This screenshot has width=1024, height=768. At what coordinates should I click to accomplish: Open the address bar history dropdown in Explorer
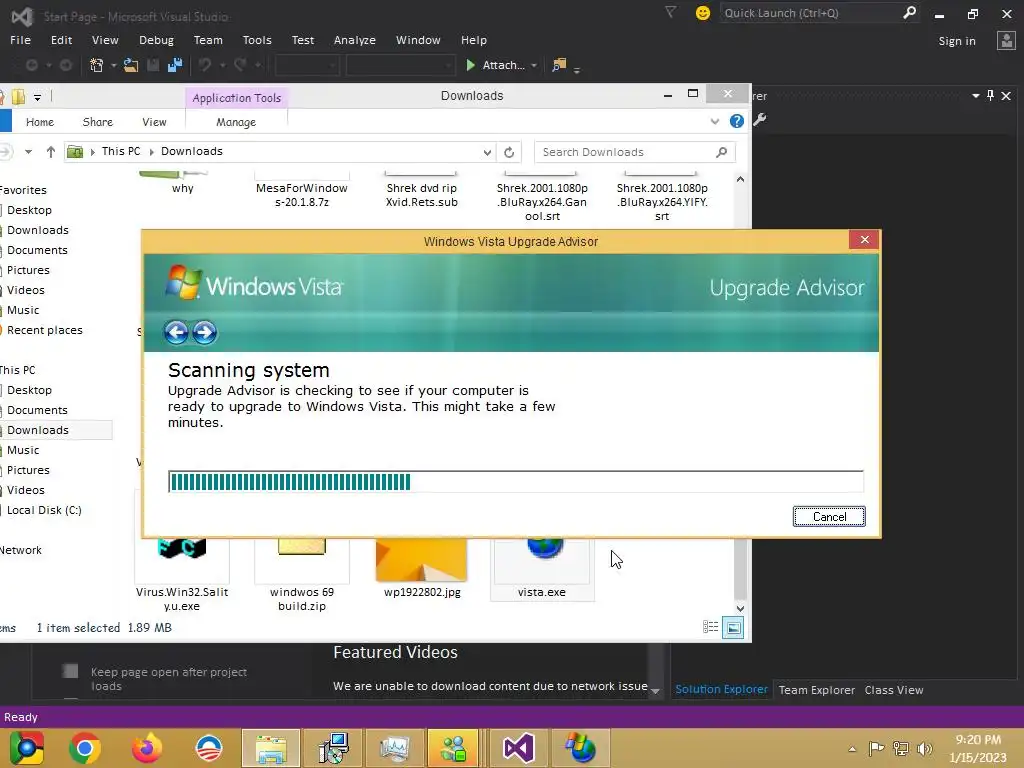(x=487, y=152)
